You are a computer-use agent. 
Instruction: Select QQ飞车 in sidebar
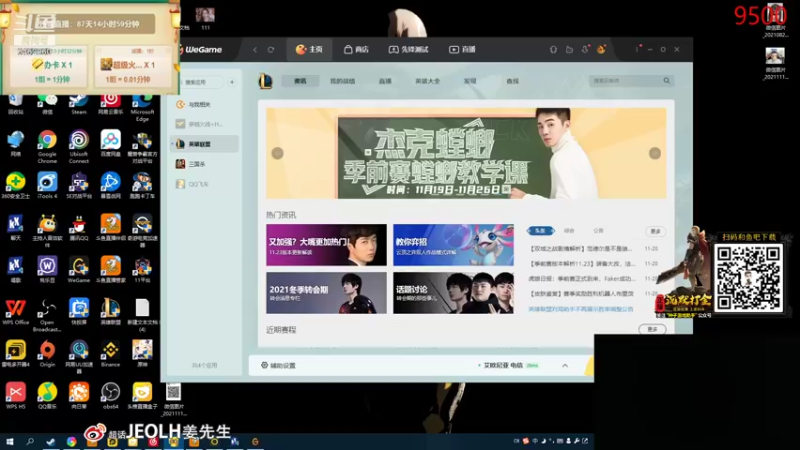(x=205, y=184)
